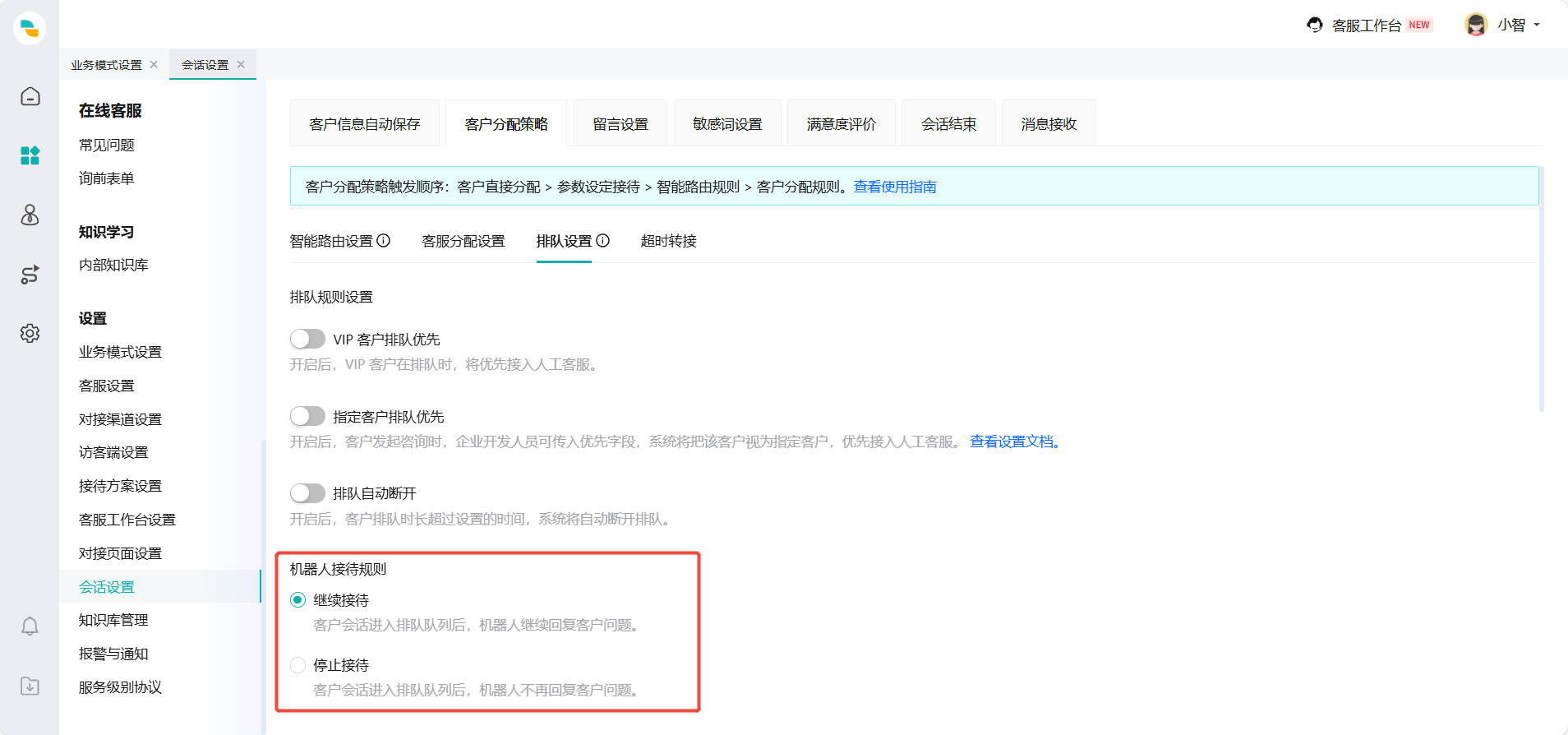Go to 对接渠道设置 in sidebar
1568x735 pixels.
point(120,419)
